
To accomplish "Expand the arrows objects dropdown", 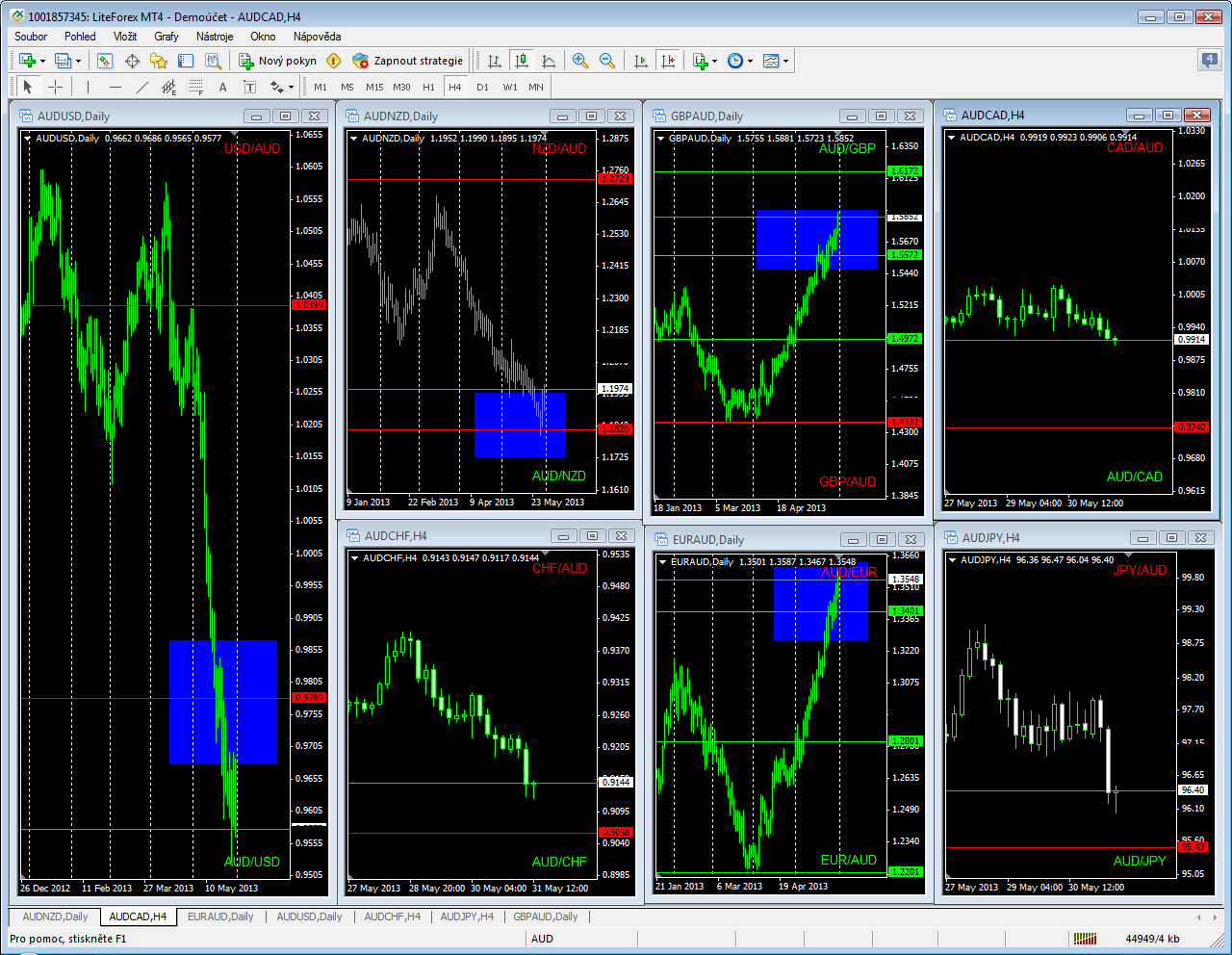I will click(291, 88).
